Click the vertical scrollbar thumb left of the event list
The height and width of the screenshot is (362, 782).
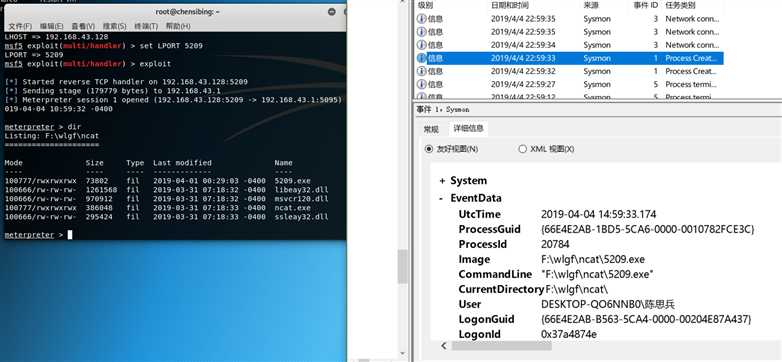click(402, 266)
